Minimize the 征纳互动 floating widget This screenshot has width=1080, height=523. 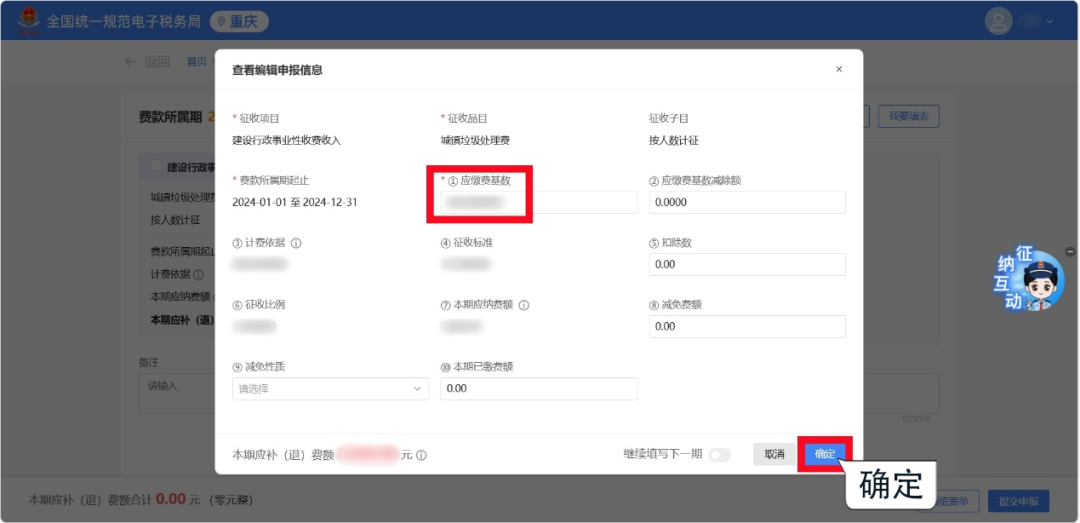(x=1070, y=251)
